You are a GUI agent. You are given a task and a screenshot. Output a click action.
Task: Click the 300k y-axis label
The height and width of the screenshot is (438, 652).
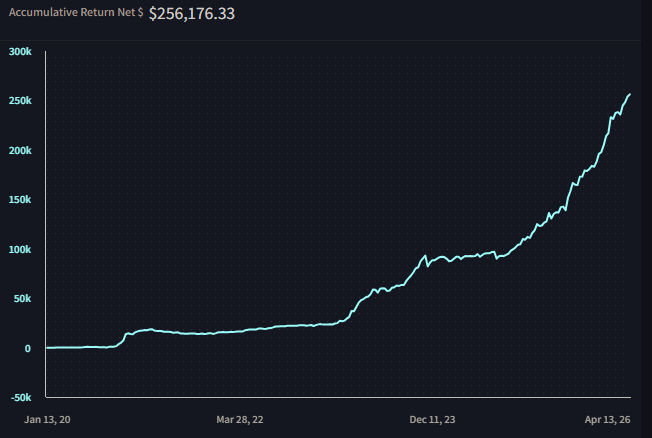tap(20, 52)
